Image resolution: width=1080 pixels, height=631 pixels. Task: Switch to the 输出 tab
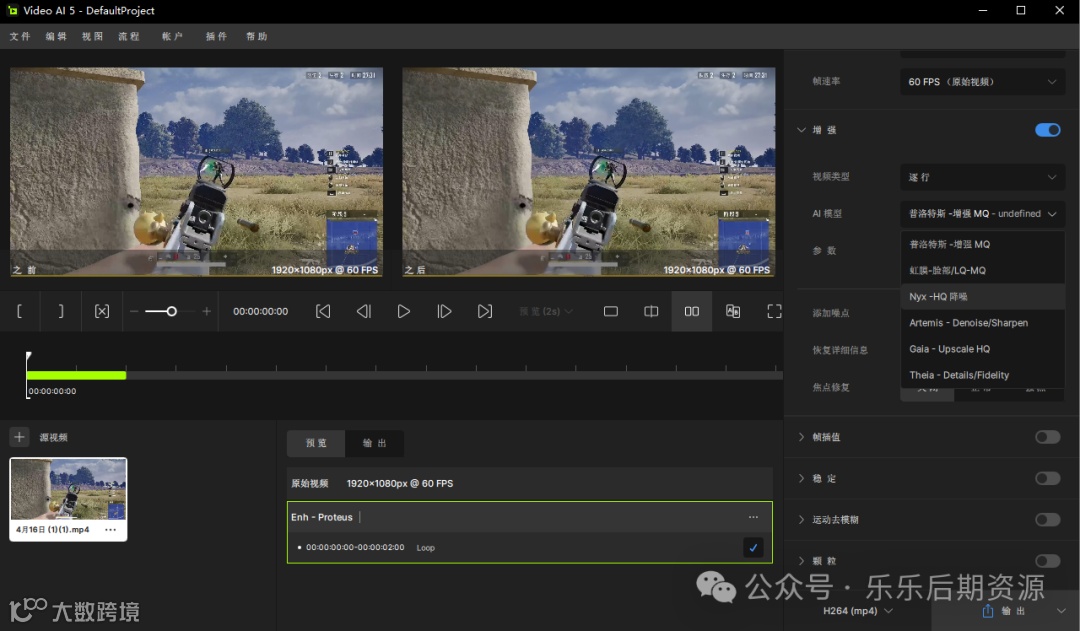(x=374, y=443)
